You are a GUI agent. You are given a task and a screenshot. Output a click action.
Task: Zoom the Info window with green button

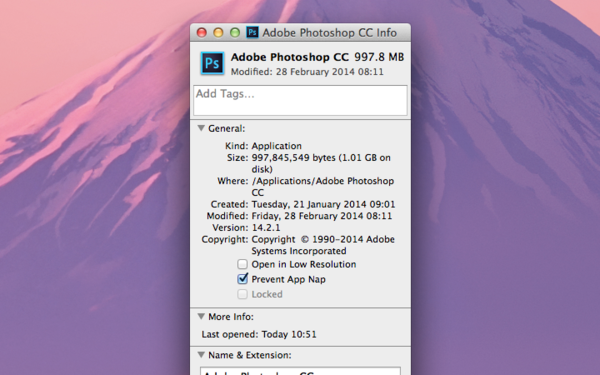click(235, 33)
